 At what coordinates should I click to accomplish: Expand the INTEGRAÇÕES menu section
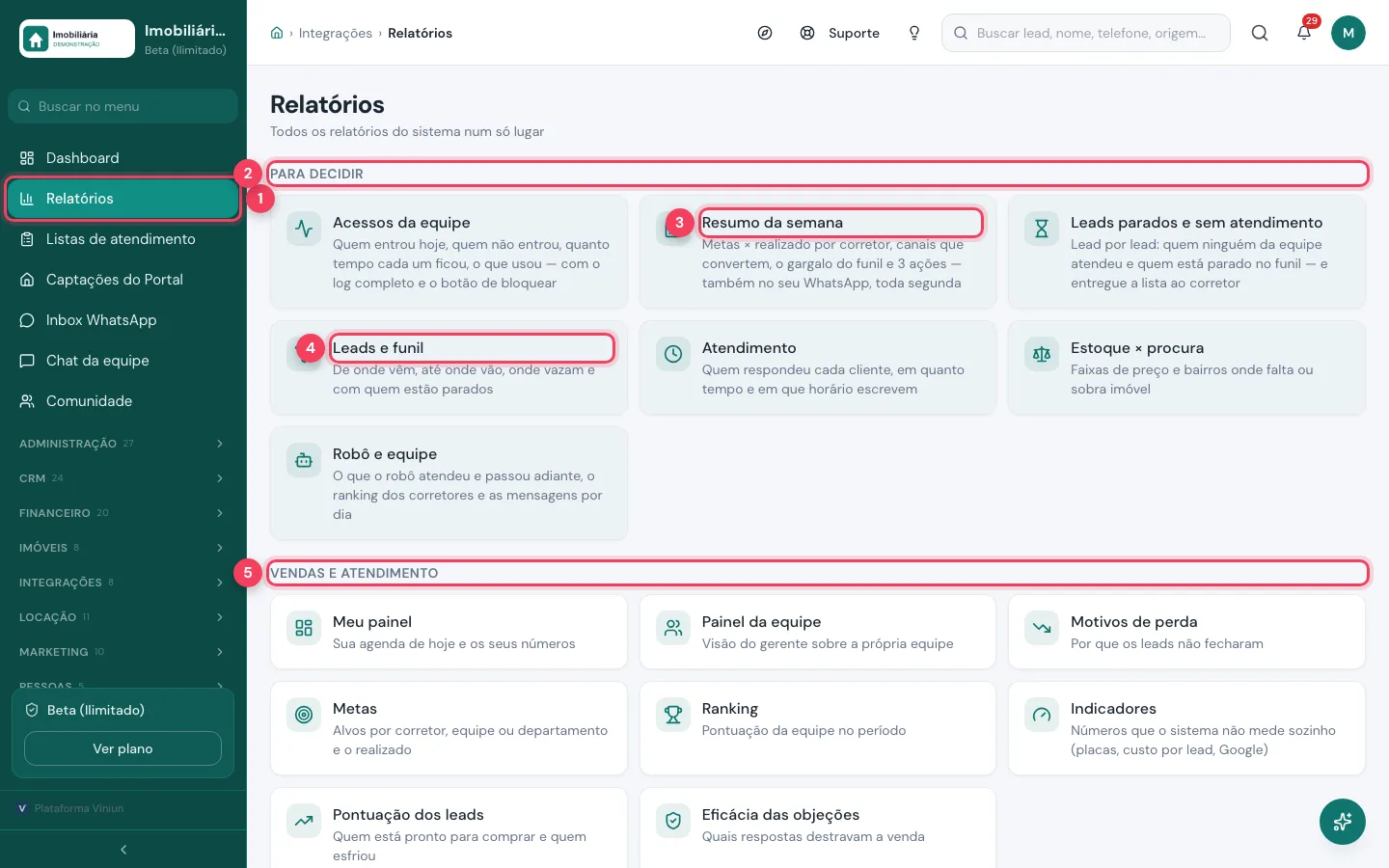point(123,583)
